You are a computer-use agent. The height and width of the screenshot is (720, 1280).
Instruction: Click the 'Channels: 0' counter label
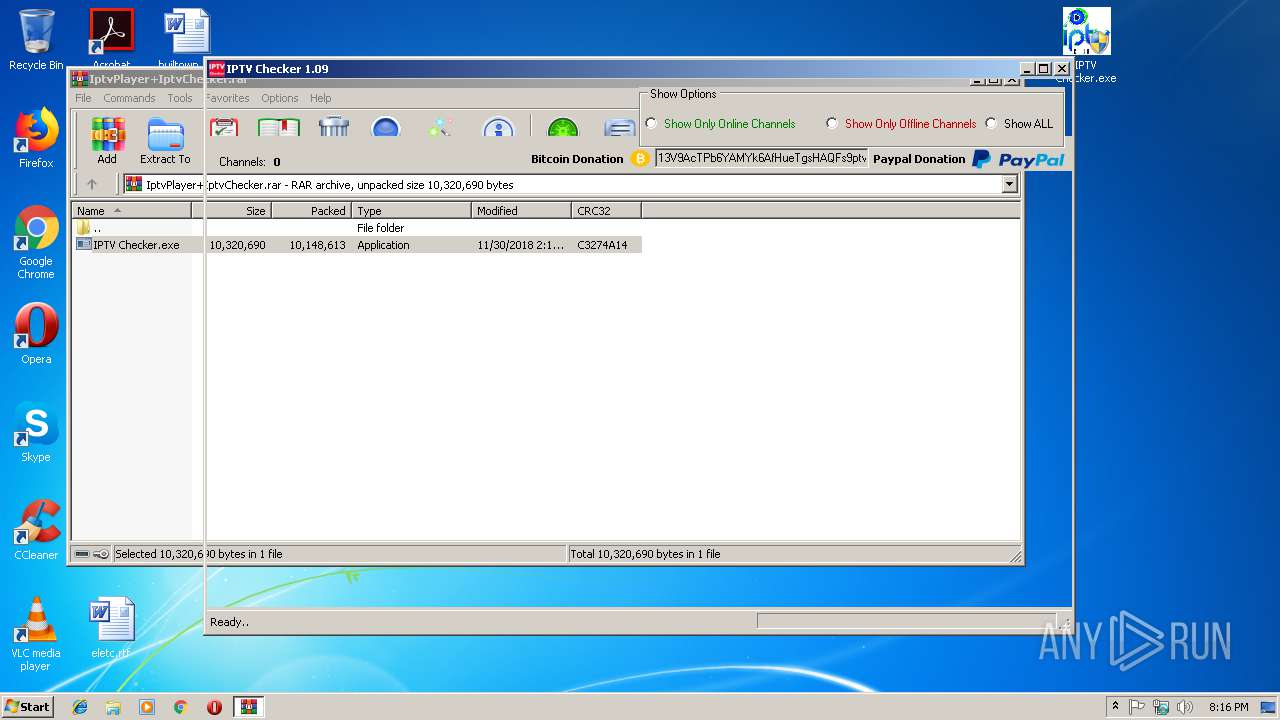[x=249, y=162]
